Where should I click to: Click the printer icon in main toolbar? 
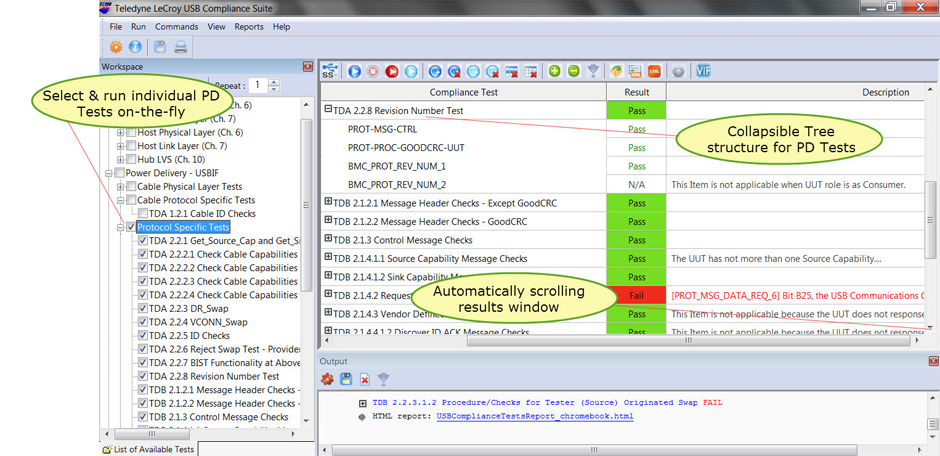pyautogui.click(x=180, y=47)
